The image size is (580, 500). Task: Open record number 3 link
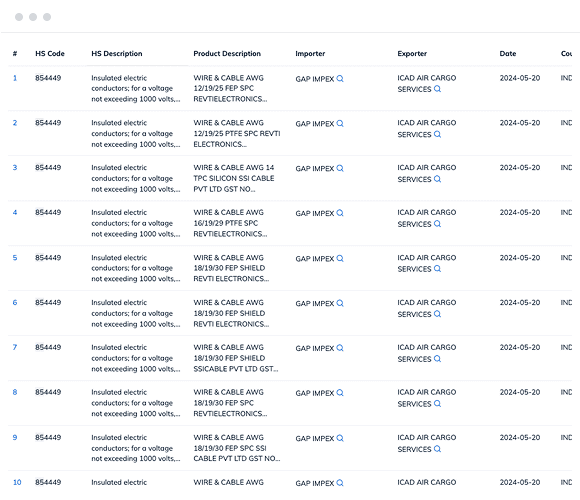coord(15,168)
